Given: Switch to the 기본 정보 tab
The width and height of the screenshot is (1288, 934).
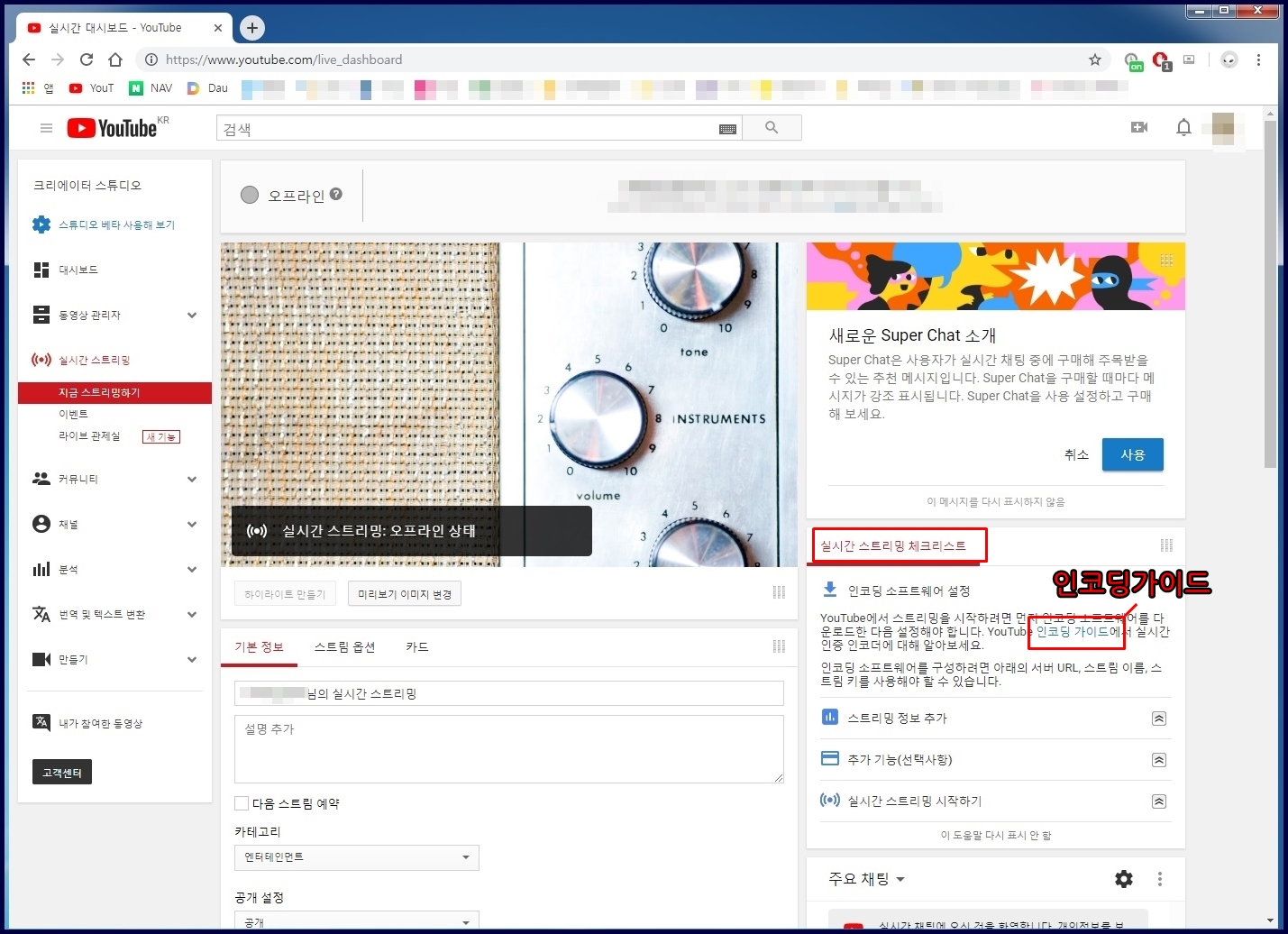Looking at the screenshot, I should 259,646.
